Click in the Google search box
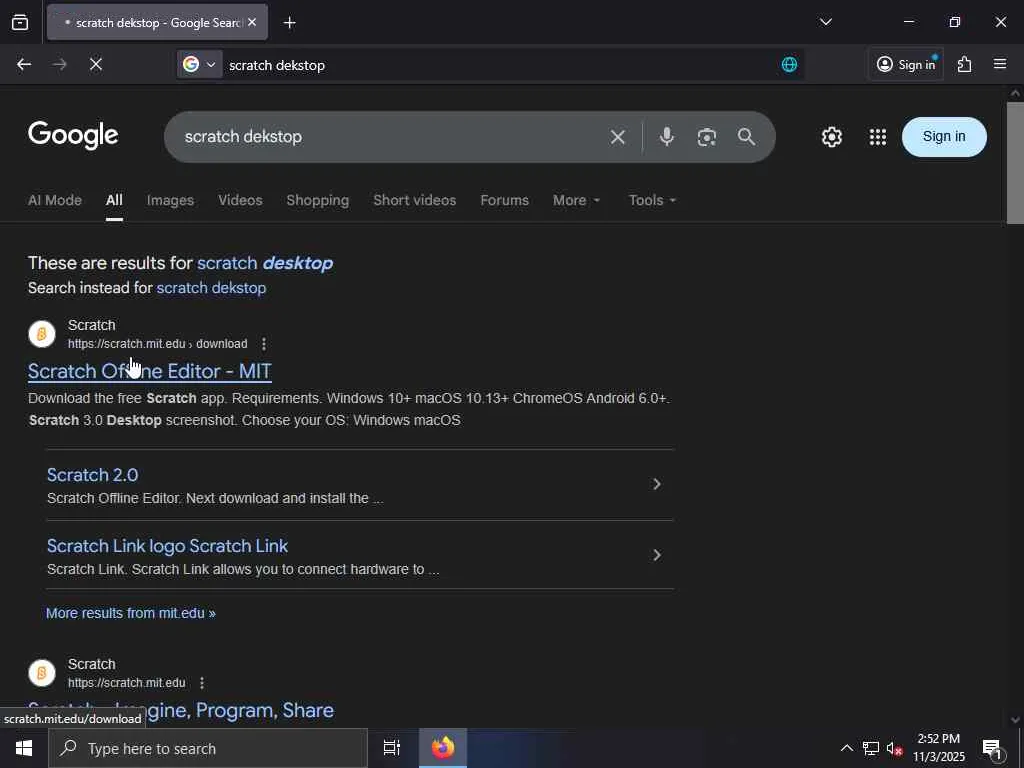Image resolution: width=1024 pixels, height=768 pixels. coord(392,136)
